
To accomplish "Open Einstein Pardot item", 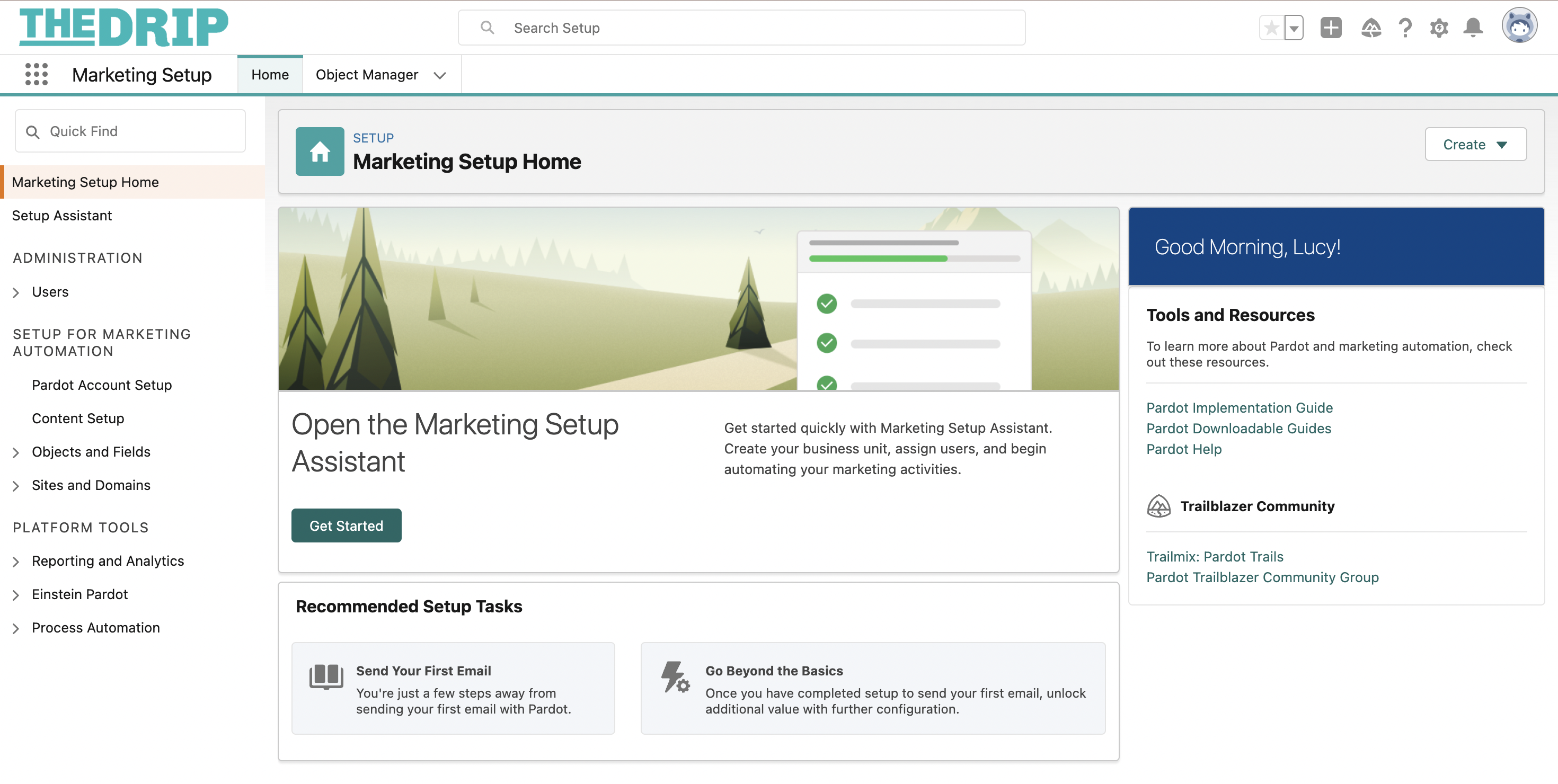I will click(x=79, y=594).
